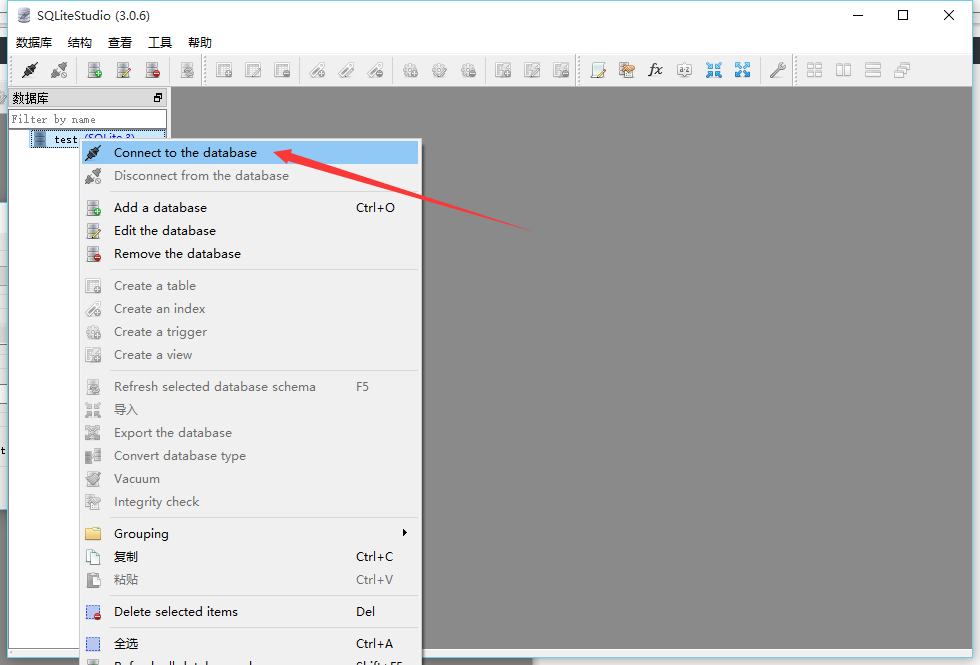Choose Delete selected items
The image size is (980, 665).
pos(250,612)
